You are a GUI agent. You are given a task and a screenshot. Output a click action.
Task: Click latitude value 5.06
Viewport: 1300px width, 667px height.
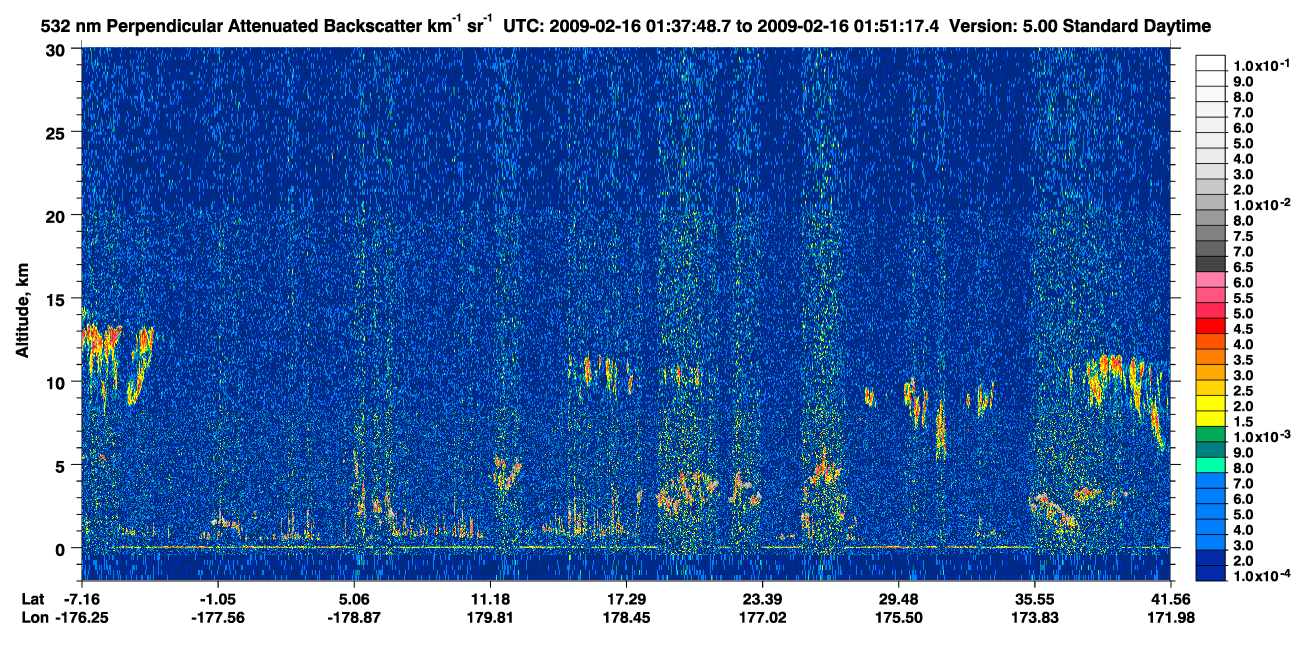[354, 599]
